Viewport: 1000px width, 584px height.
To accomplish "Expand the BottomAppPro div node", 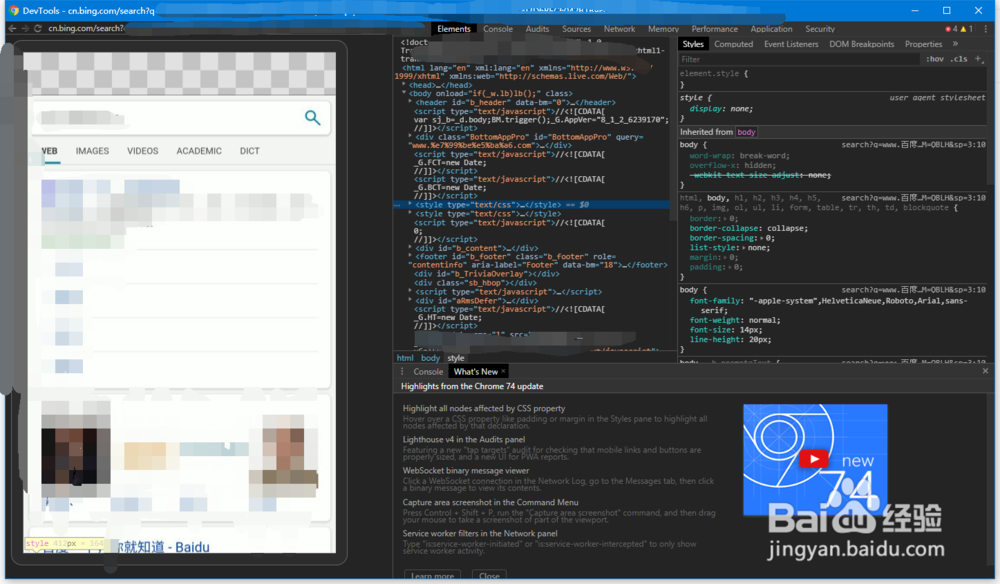I will (411, 136).
